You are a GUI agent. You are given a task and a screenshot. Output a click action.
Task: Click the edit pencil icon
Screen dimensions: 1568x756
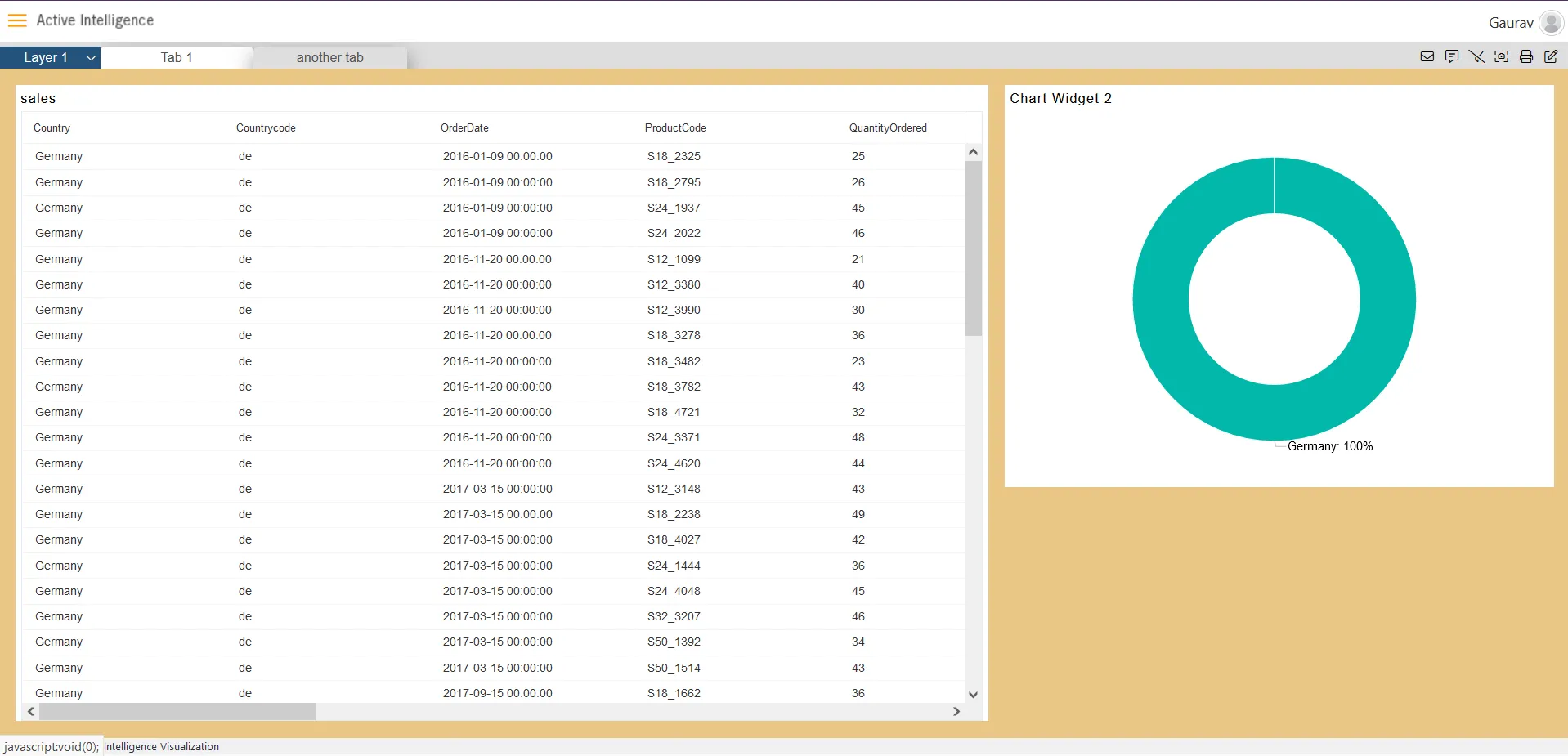tap(1551, 56)
